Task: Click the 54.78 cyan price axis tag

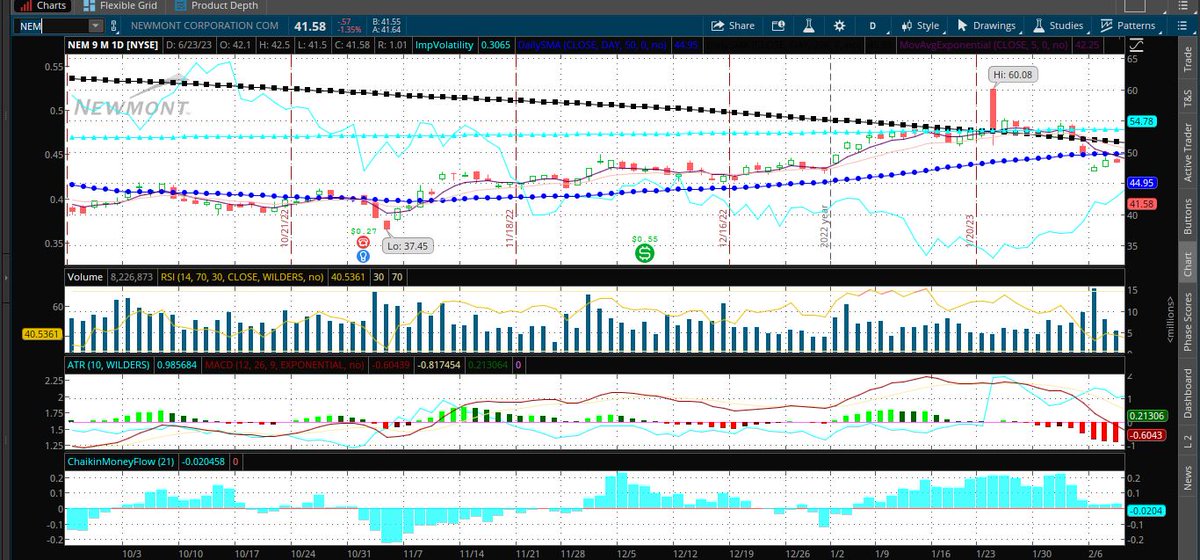Action: [1141, 121]
